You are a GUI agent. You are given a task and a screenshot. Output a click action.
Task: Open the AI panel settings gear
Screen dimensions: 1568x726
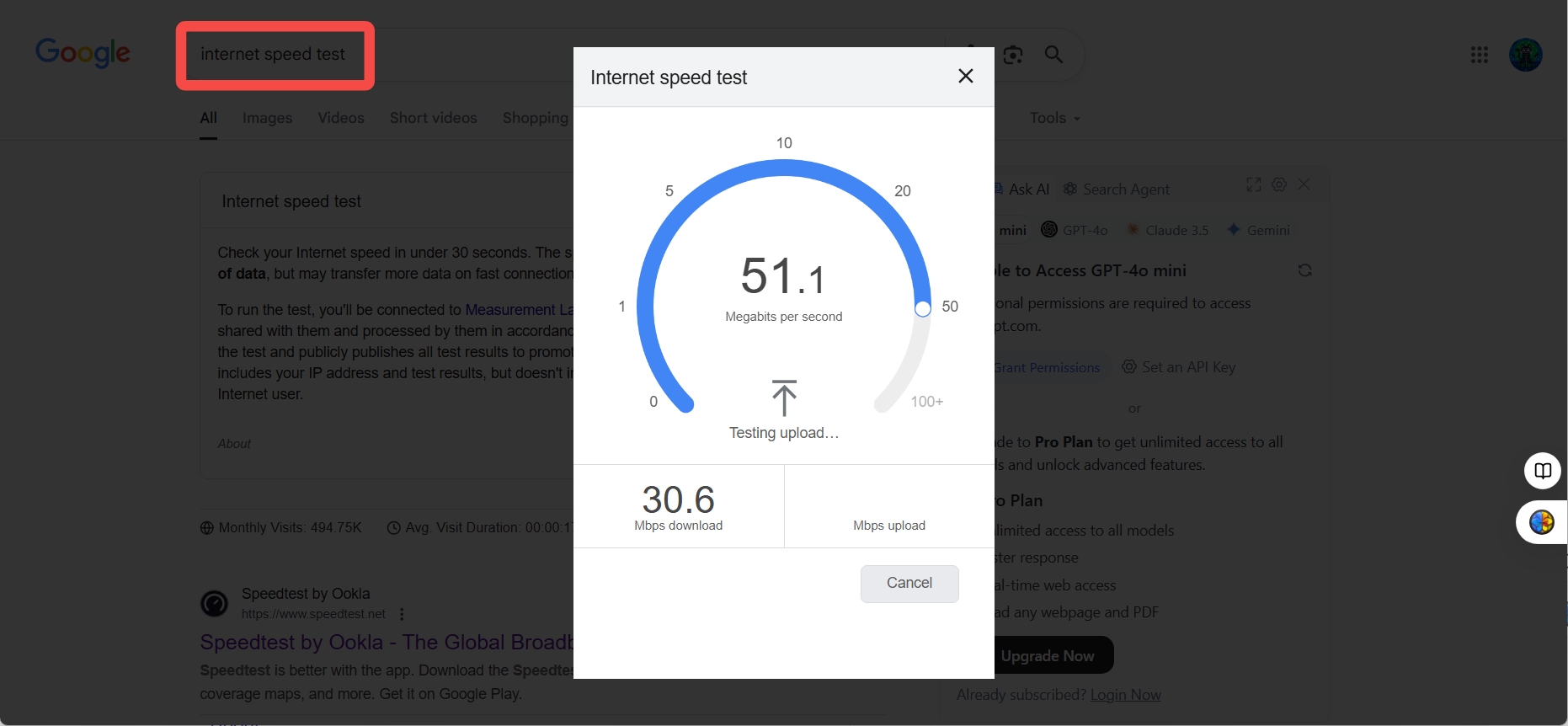(1279, 184)
